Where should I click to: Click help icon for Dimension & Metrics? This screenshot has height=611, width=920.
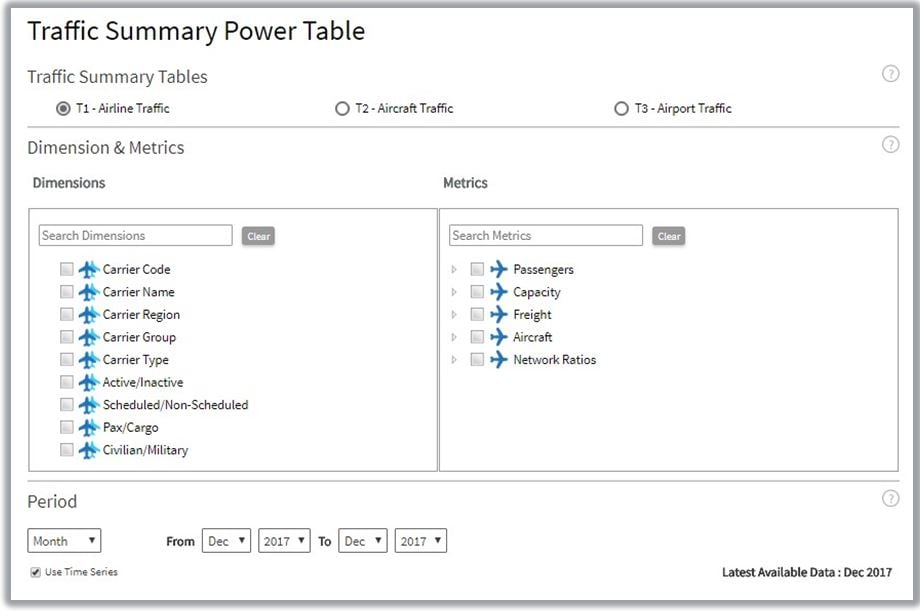point(890,145)
